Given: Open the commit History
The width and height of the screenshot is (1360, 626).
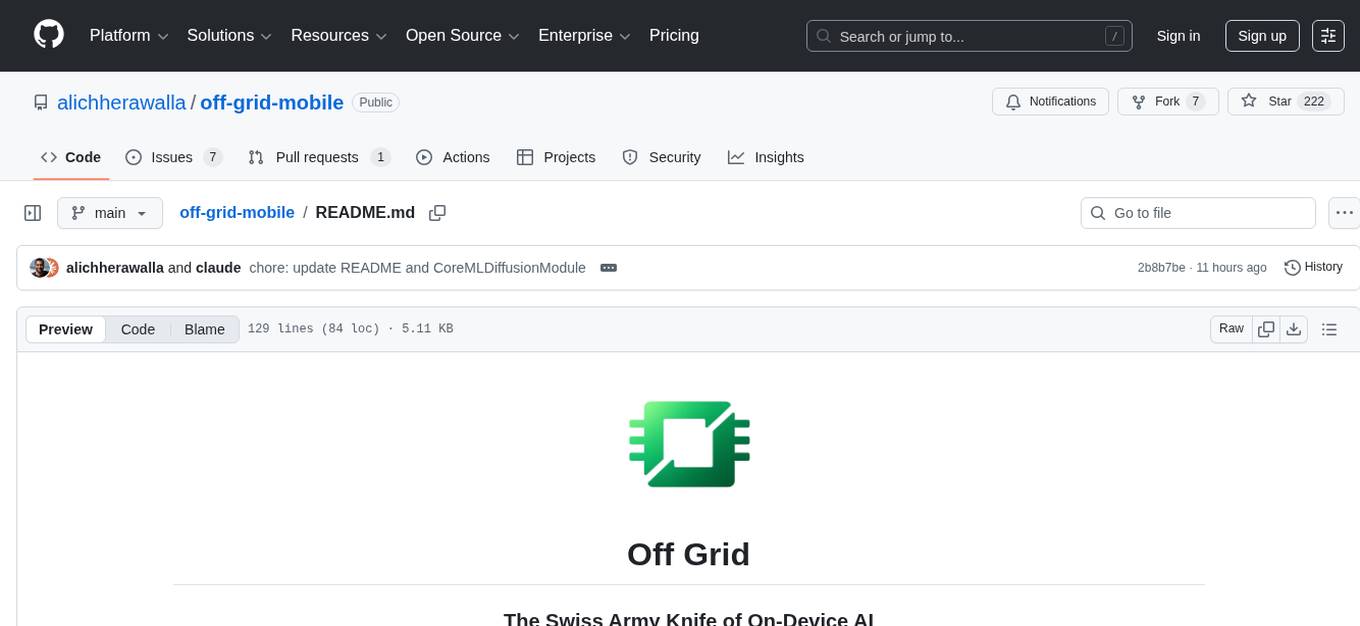Looking at the screenshot, I should 1313,267.
